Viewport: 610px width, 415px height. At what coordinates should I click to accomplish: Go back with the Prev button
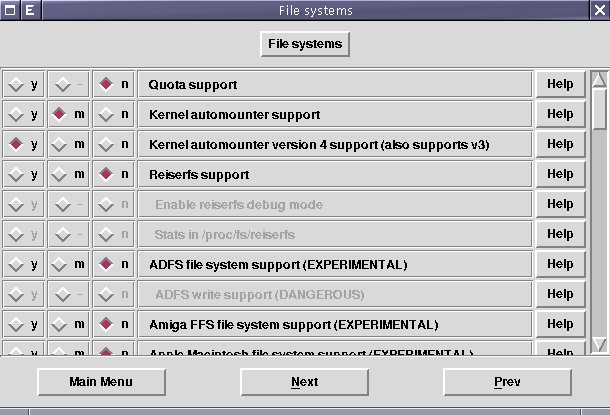click(507, 382)
